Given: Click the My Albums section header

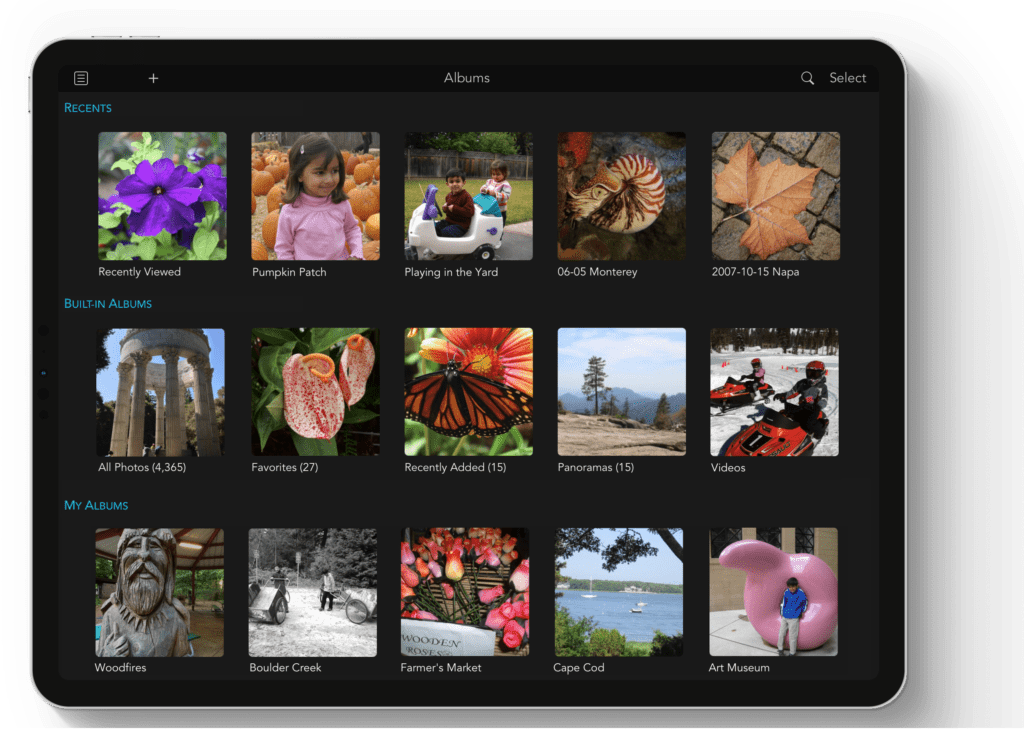Looking at the screenshot, I should pos(96,506).
